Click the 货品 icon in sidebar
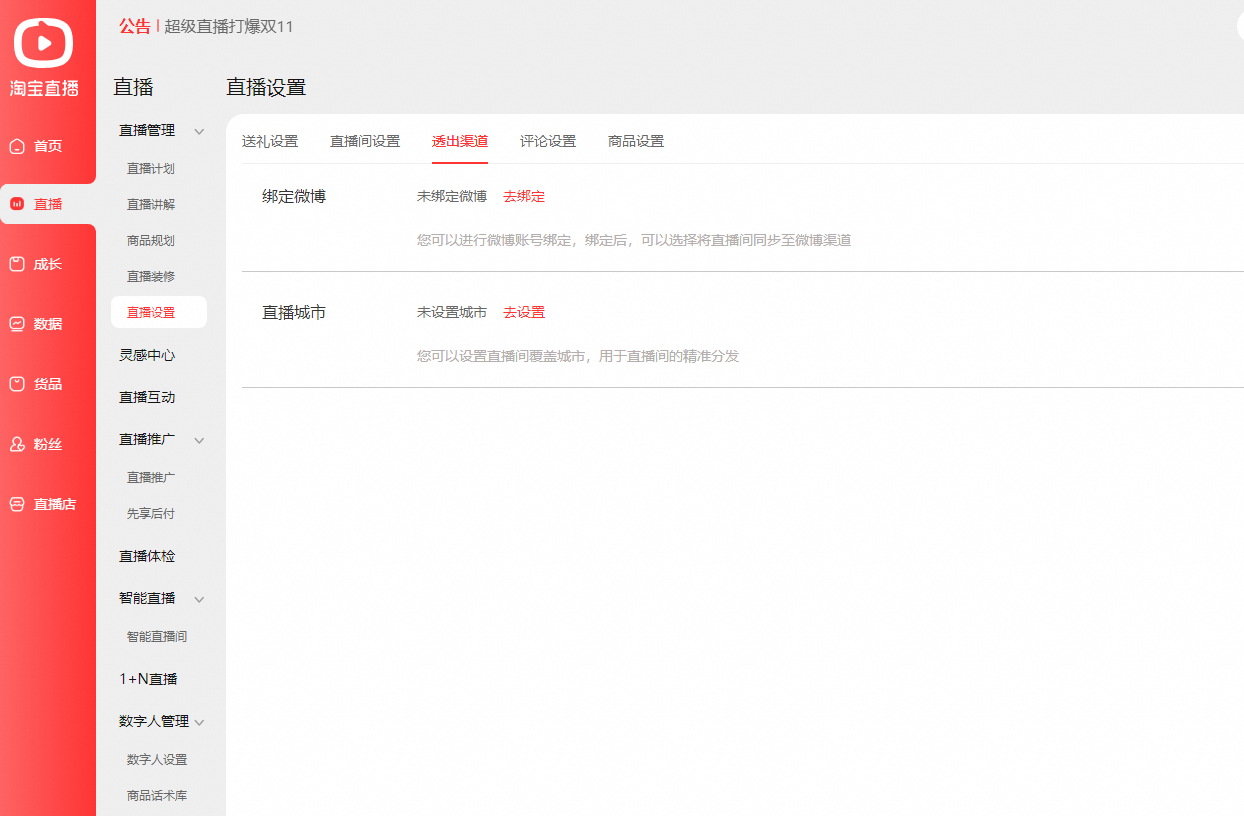This screenshot has width=1244, height=816. 17,384
